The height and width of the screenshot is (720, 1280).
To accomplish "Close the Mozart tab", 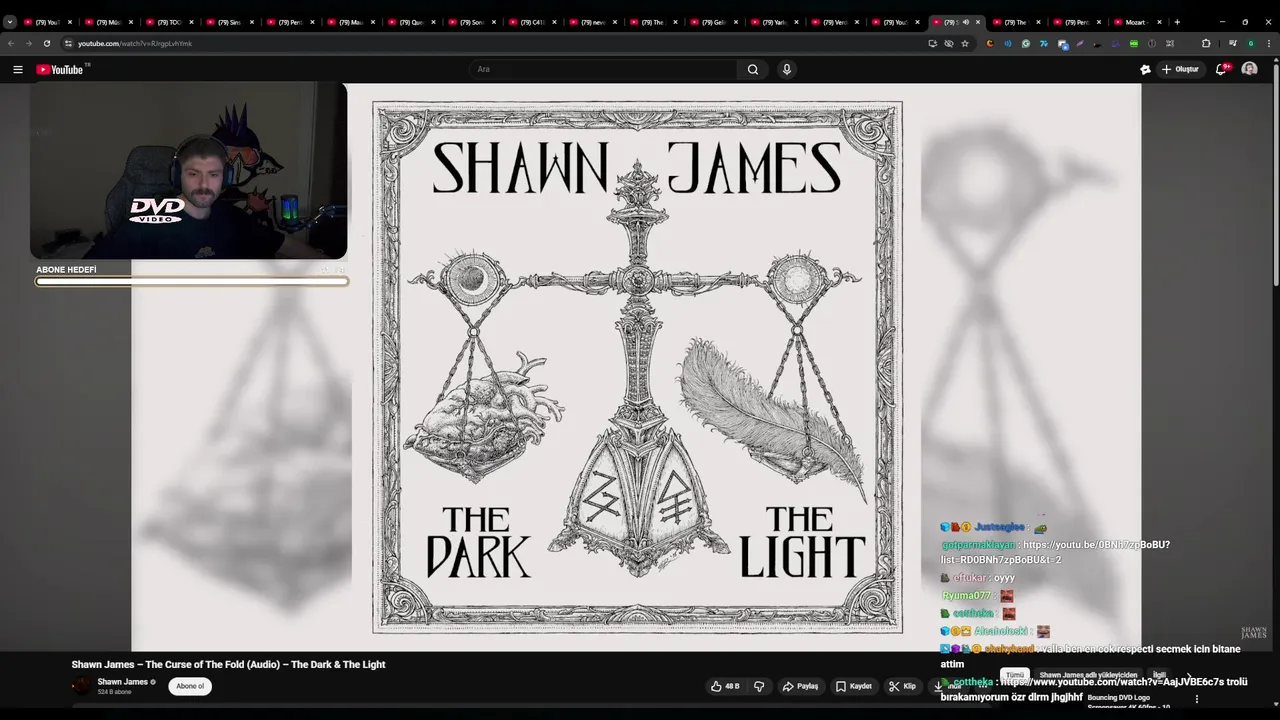I will 1160,22.
